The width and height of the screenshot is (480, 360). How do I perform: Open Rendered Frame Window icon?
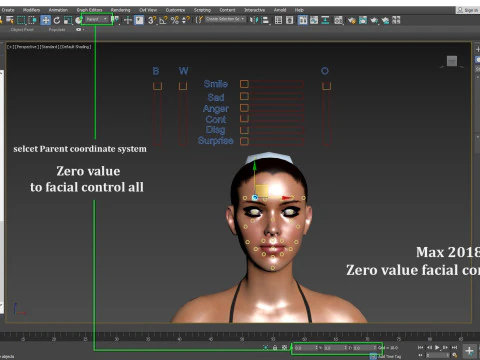tap(363, 20)
